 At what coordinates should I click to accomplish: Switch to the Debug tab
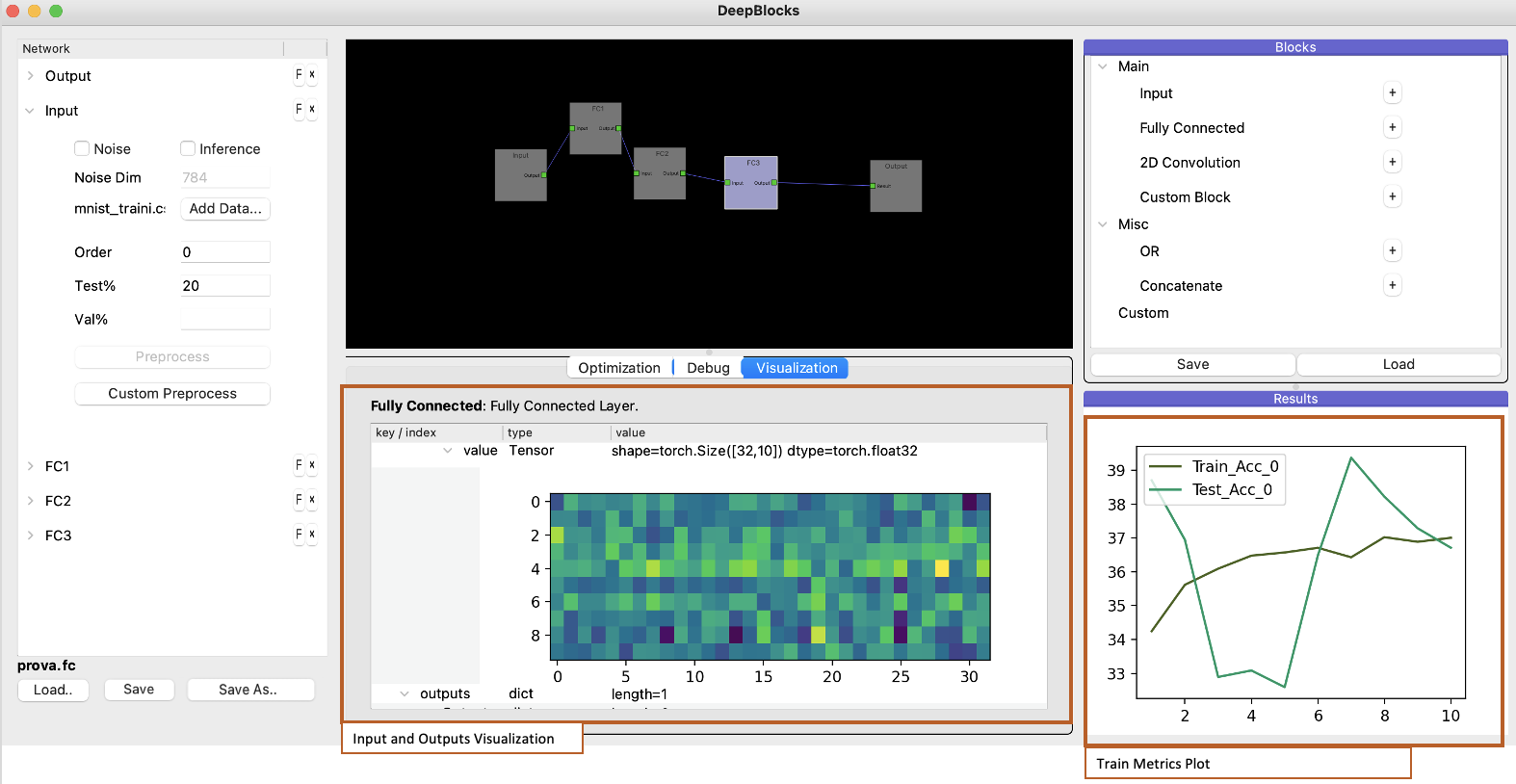tap(708, 368)
